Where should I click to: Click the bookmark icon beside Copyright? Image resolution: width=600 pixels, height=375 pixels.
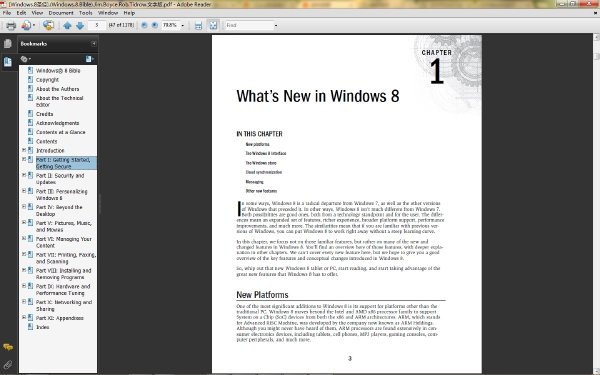(30, 80)
